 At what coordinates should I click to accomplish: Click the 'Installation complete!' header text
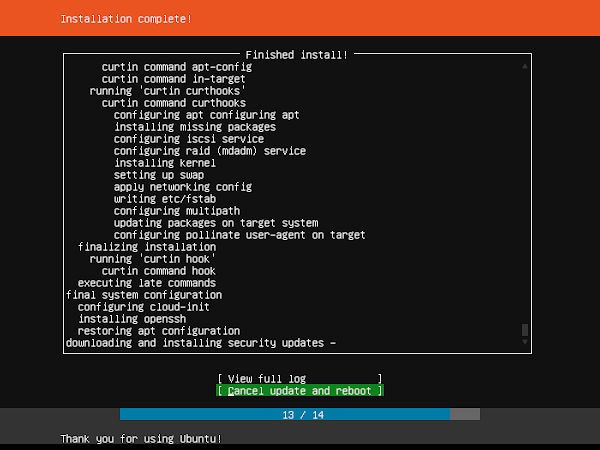point(126,19)
